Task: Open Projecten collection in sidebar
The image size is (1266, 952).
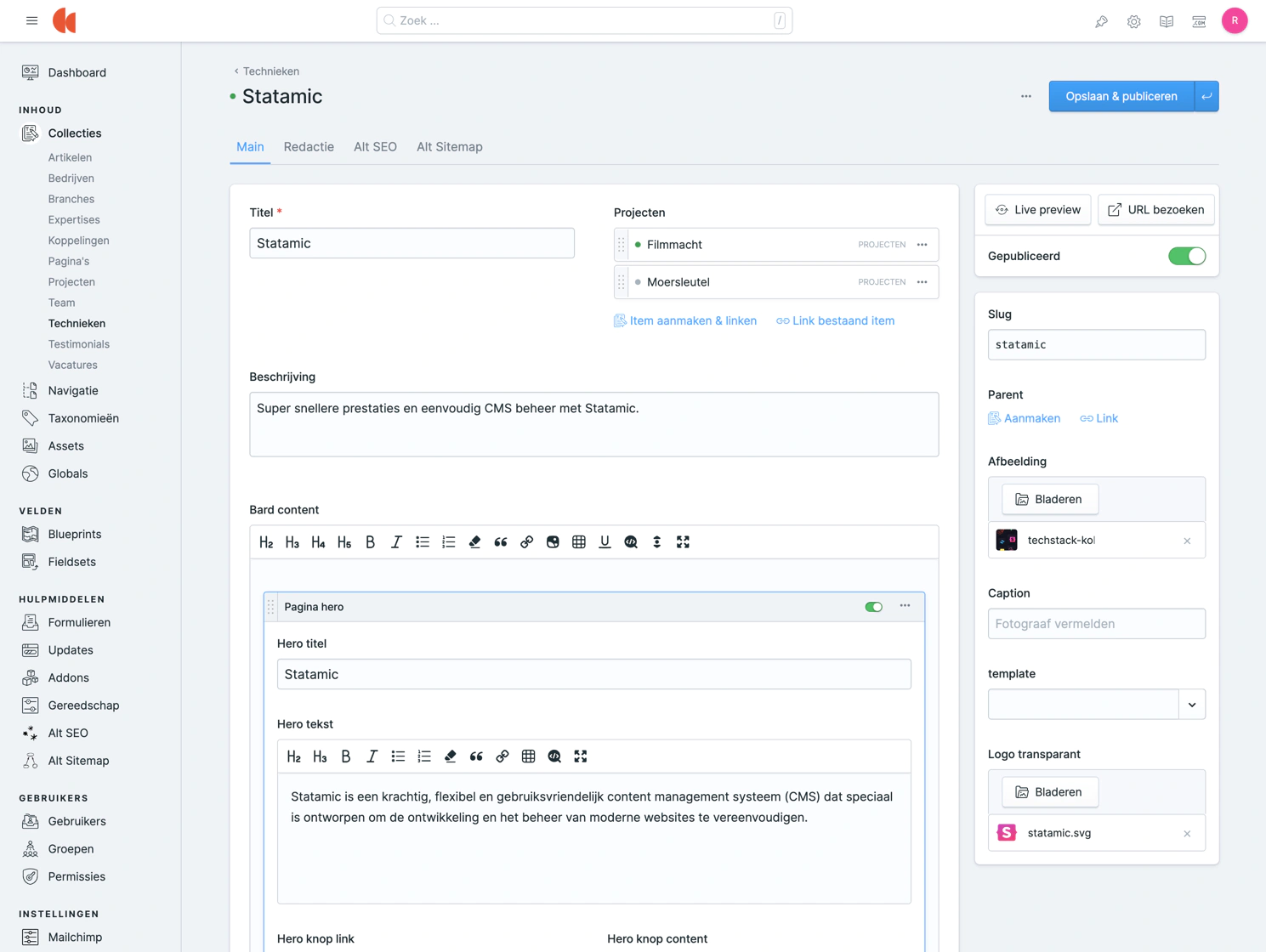Action: tap(71, 282)
